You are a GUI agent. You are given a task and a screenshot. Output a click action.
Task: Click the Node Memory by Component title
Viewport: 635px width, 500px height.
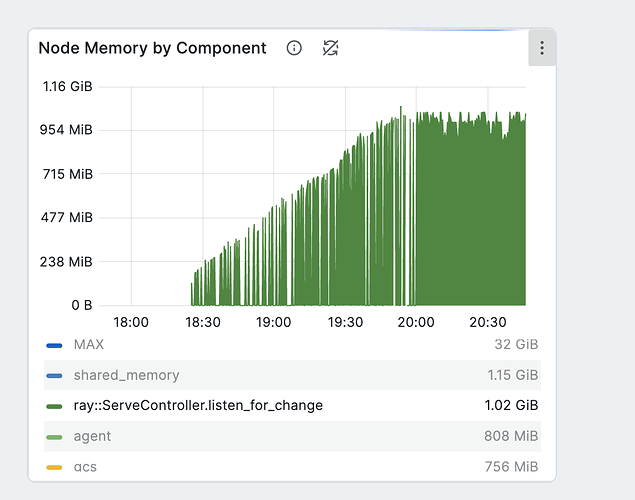point(152,48)
